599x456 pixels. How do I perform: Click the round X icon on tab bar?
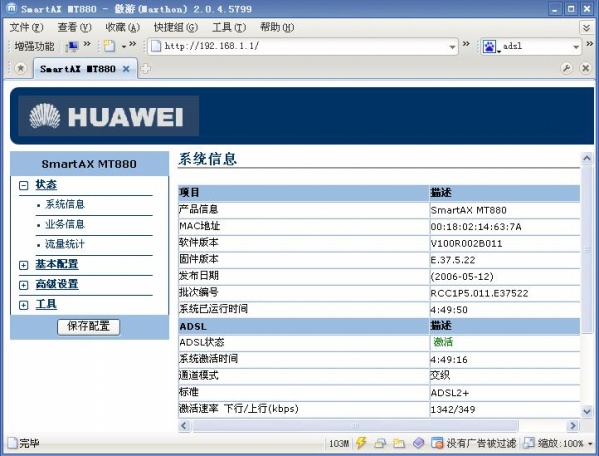coord(585,68)
